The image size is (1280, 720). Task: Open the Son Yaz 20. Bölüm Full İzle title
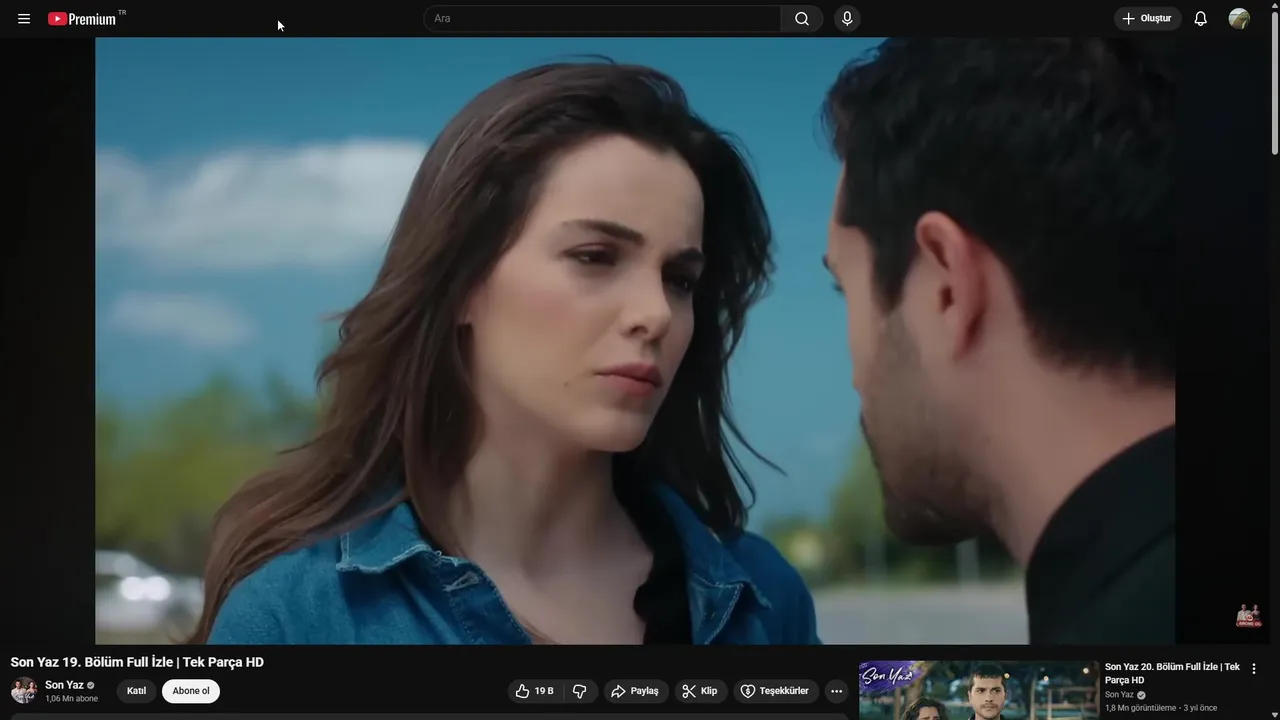pyautogui.click(x=1172, y=673)
